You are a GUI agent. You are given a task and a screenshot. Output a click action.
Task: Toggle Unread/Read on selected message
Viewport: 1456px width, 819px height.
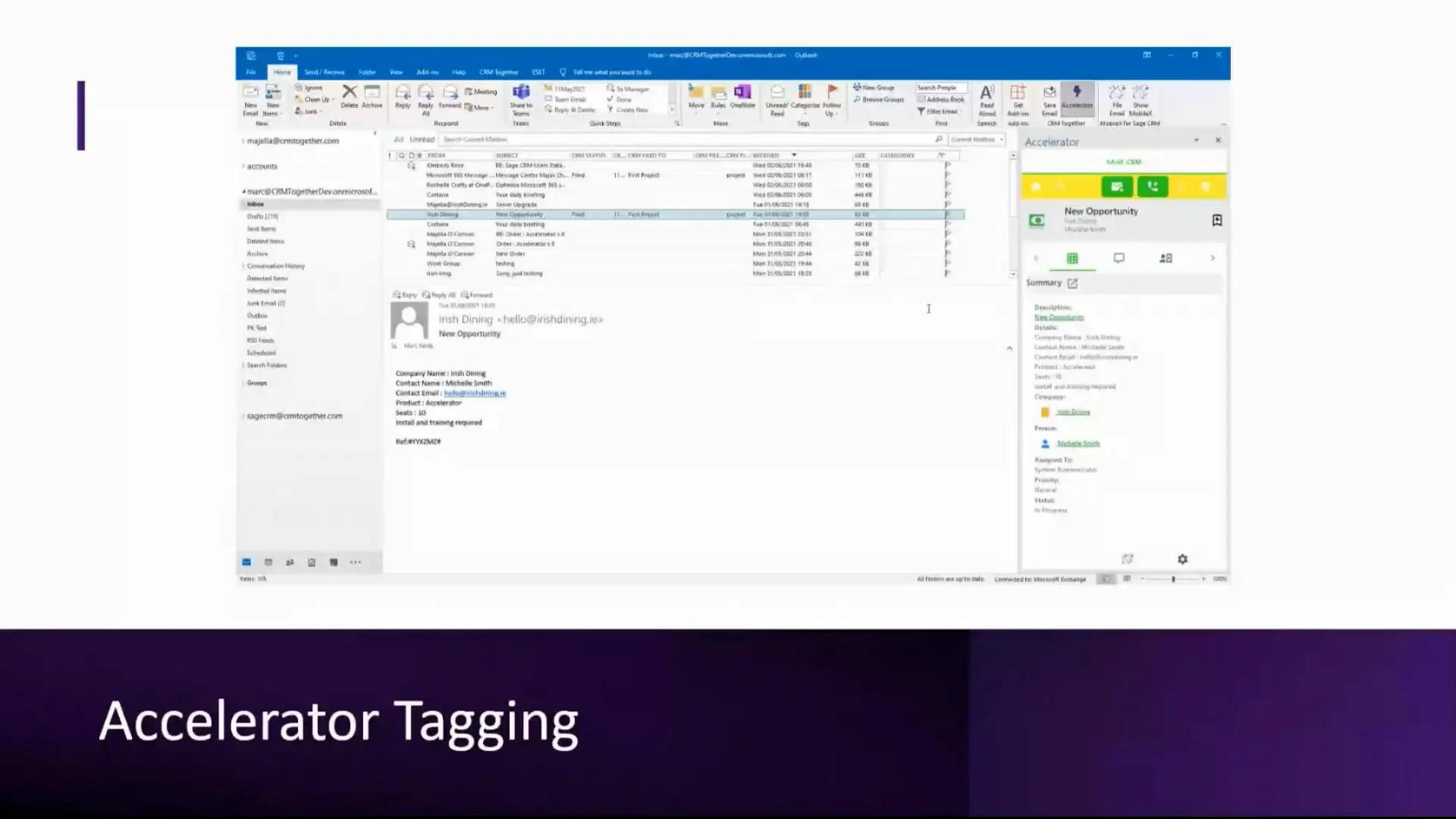(777, 99)
